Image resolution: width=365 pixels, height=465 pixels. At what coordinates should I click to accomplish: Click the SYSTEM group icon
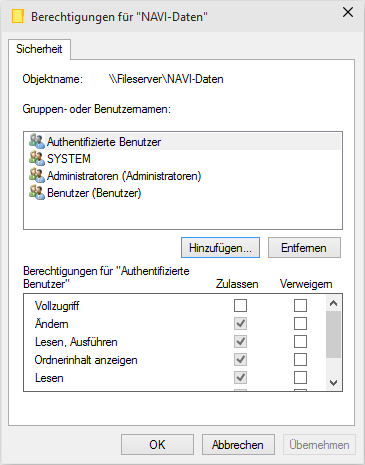click(x=37, y=158)
